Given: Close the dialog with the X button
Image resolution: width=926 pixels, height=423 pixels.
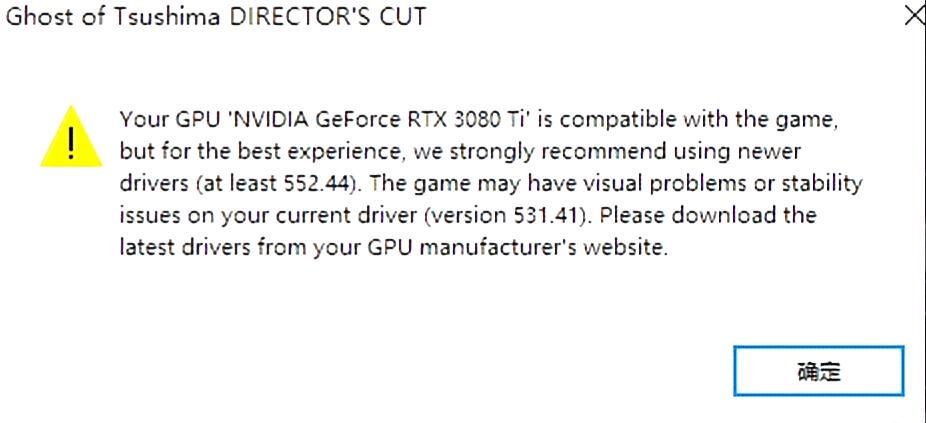Looking at the screenshot, I should (x=916, y=15).
